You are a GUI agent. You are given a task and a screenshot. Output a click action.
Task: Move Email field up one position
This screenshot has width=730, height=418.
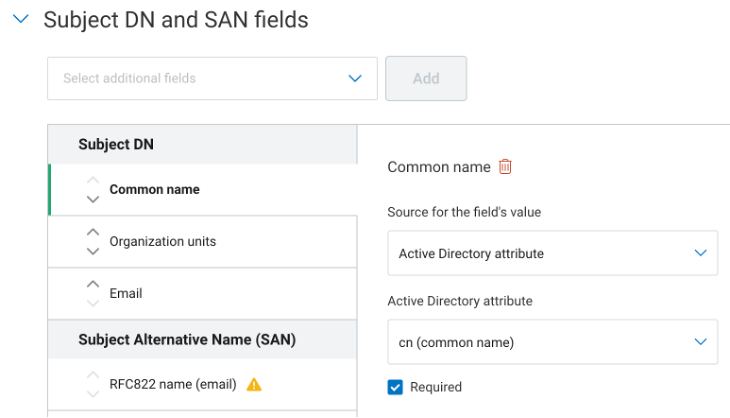[93, 285]
